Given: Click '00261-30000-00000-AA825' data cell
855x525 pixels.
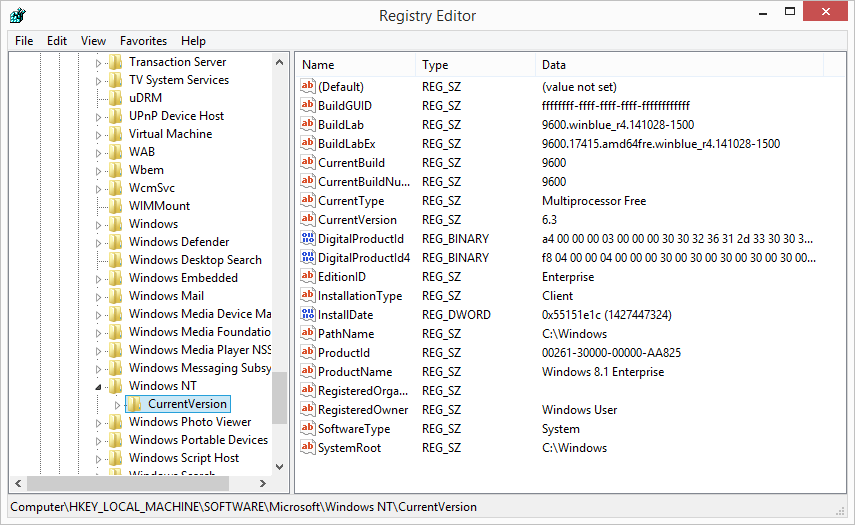Looking at the screenshot, I should (x=611, y=353).
